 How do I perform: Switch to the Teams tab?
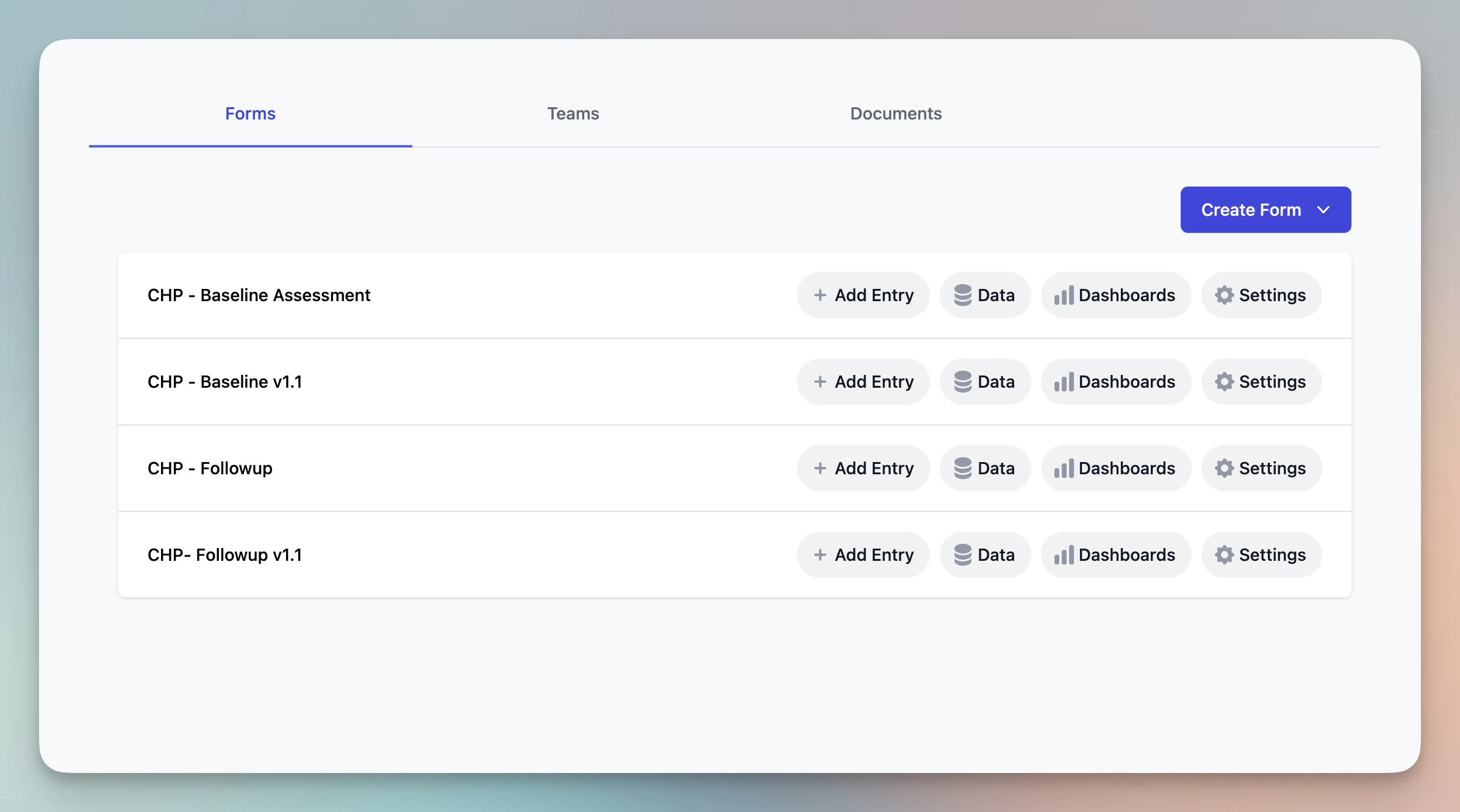click(573, 113)
